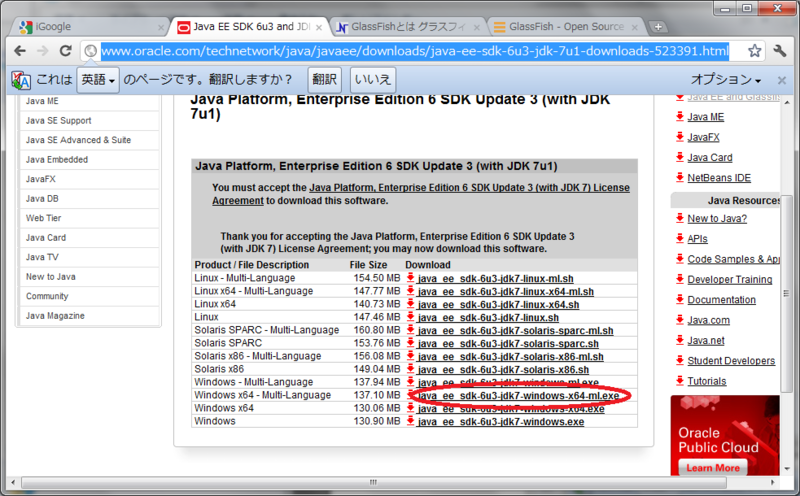
Task: Click the translate bar icon
Action: 21,80
